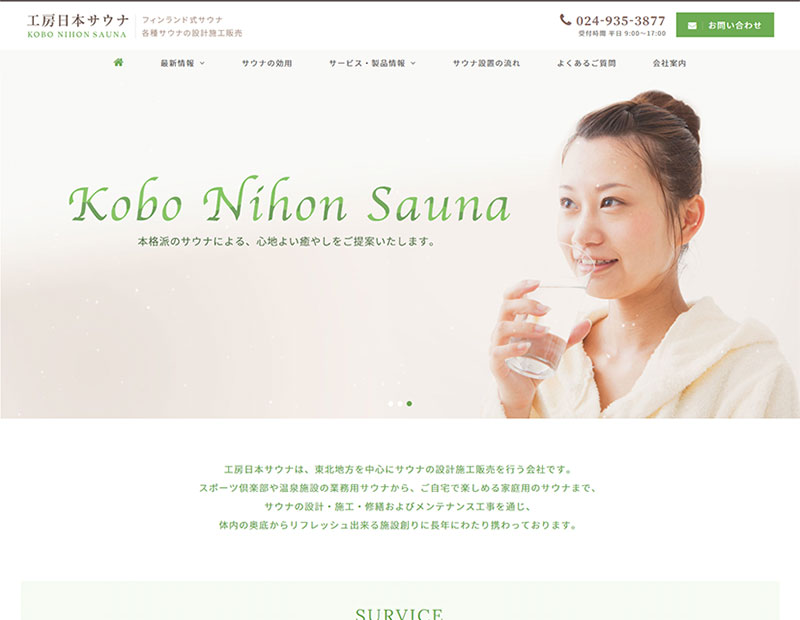Open サウナ設置の流れ page
Viewport: 800px width, 620px height.
486,63
